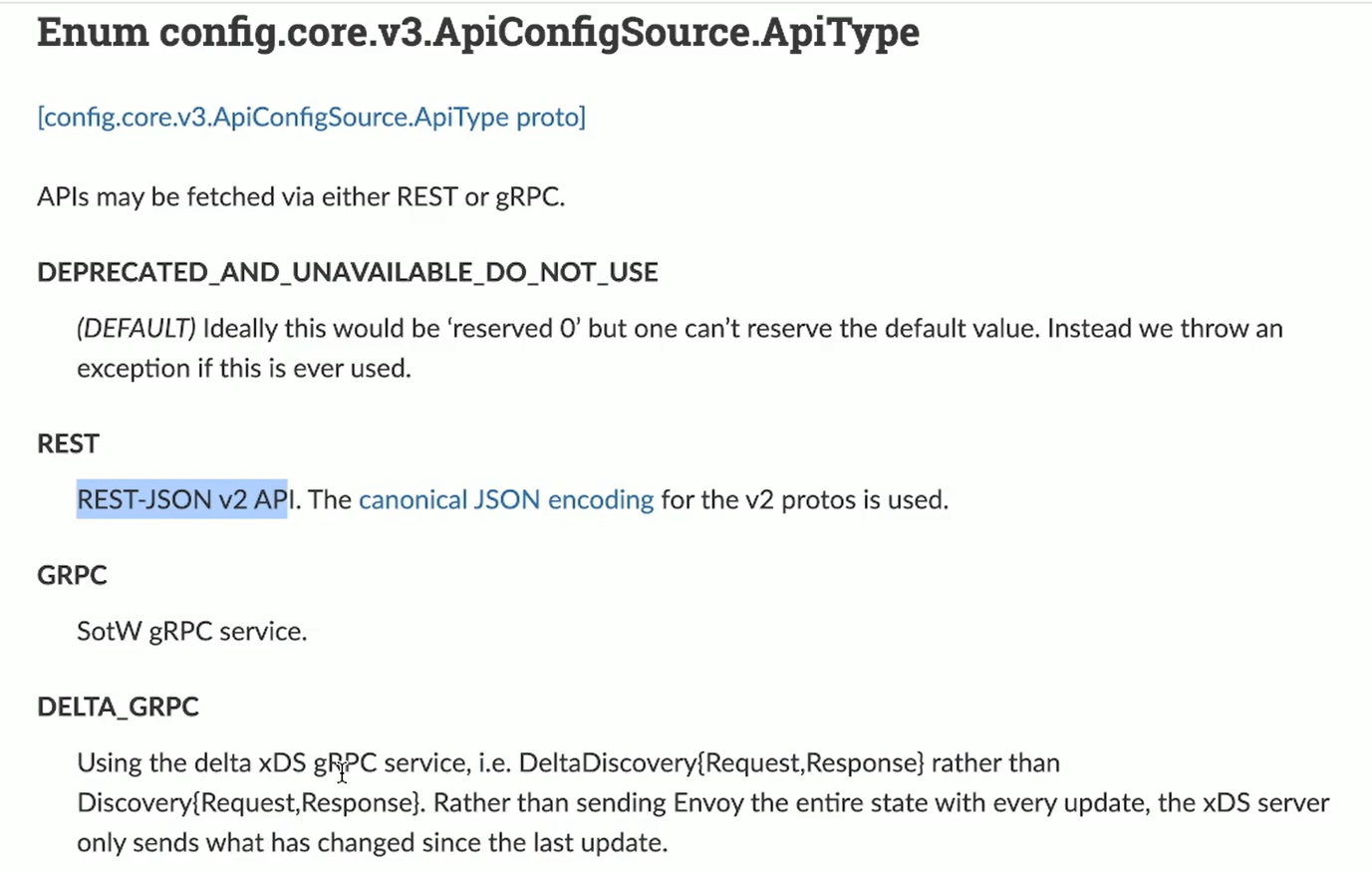Click the GRPC enum value heading
This screenshot has height=872, width=1372.
click(72, 575)
